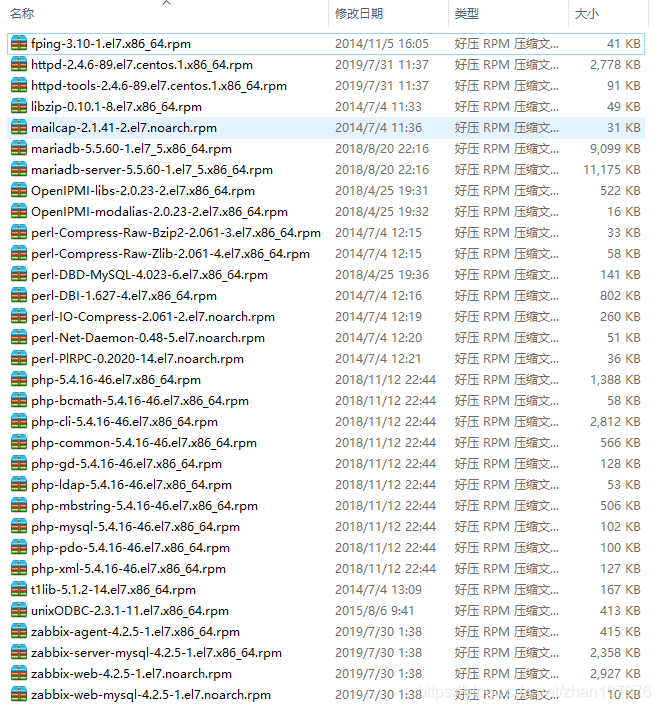Click the perl-DBD-MySQL rpm icon
The image size is (661, 710).
tap(19, 274)
